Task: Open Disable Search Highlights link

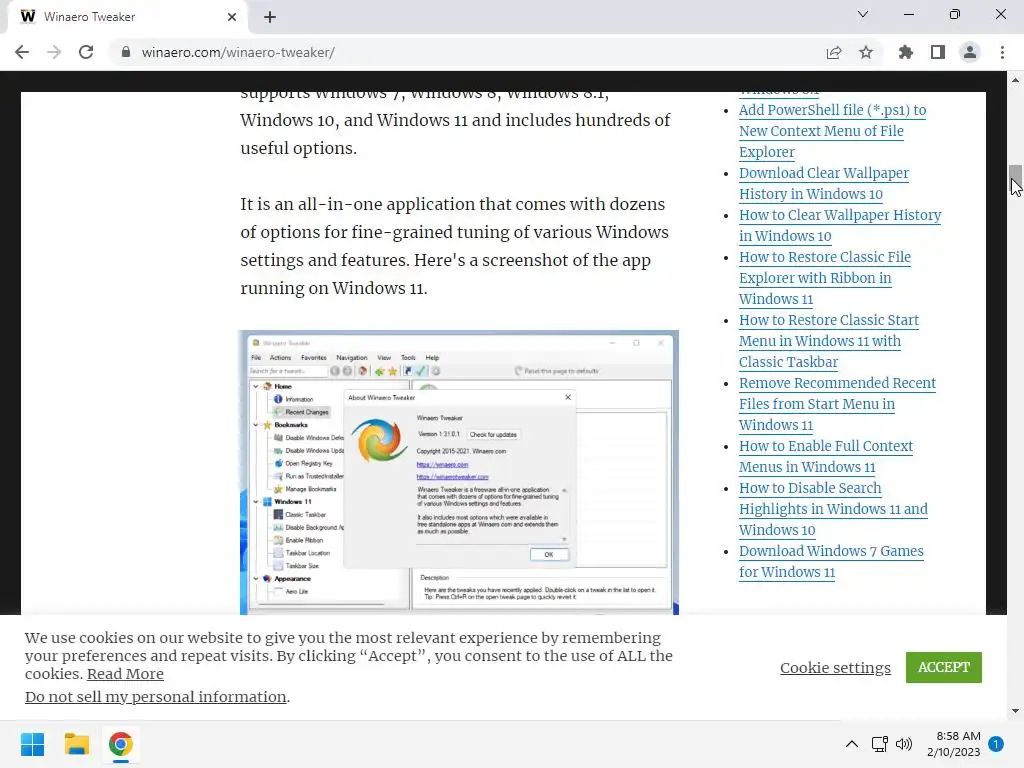Action: click(833, 509)
